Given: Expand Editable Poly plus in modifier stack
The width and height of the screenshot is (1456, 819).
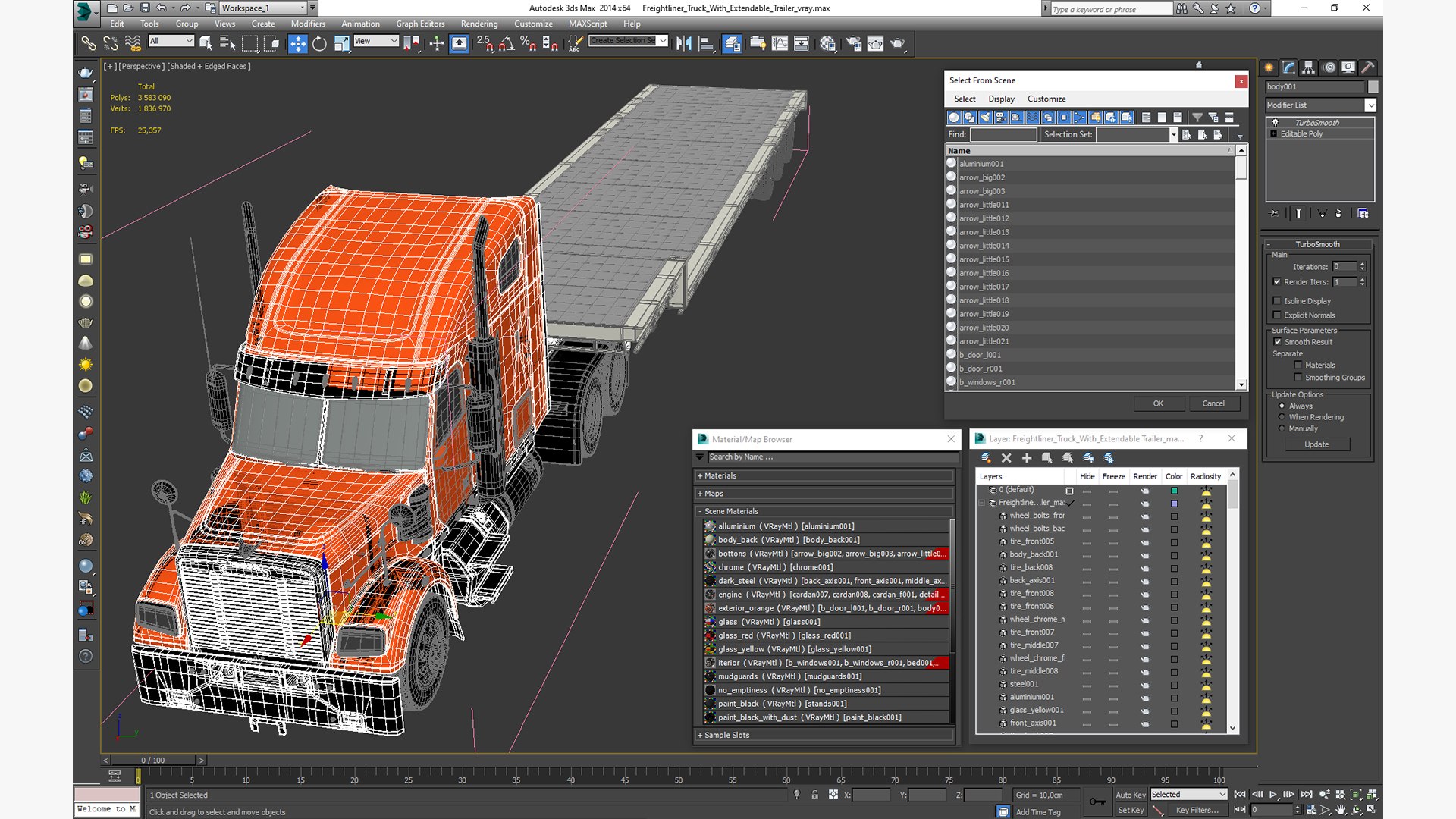Looking at the screenshot, I should [1274, 134].
